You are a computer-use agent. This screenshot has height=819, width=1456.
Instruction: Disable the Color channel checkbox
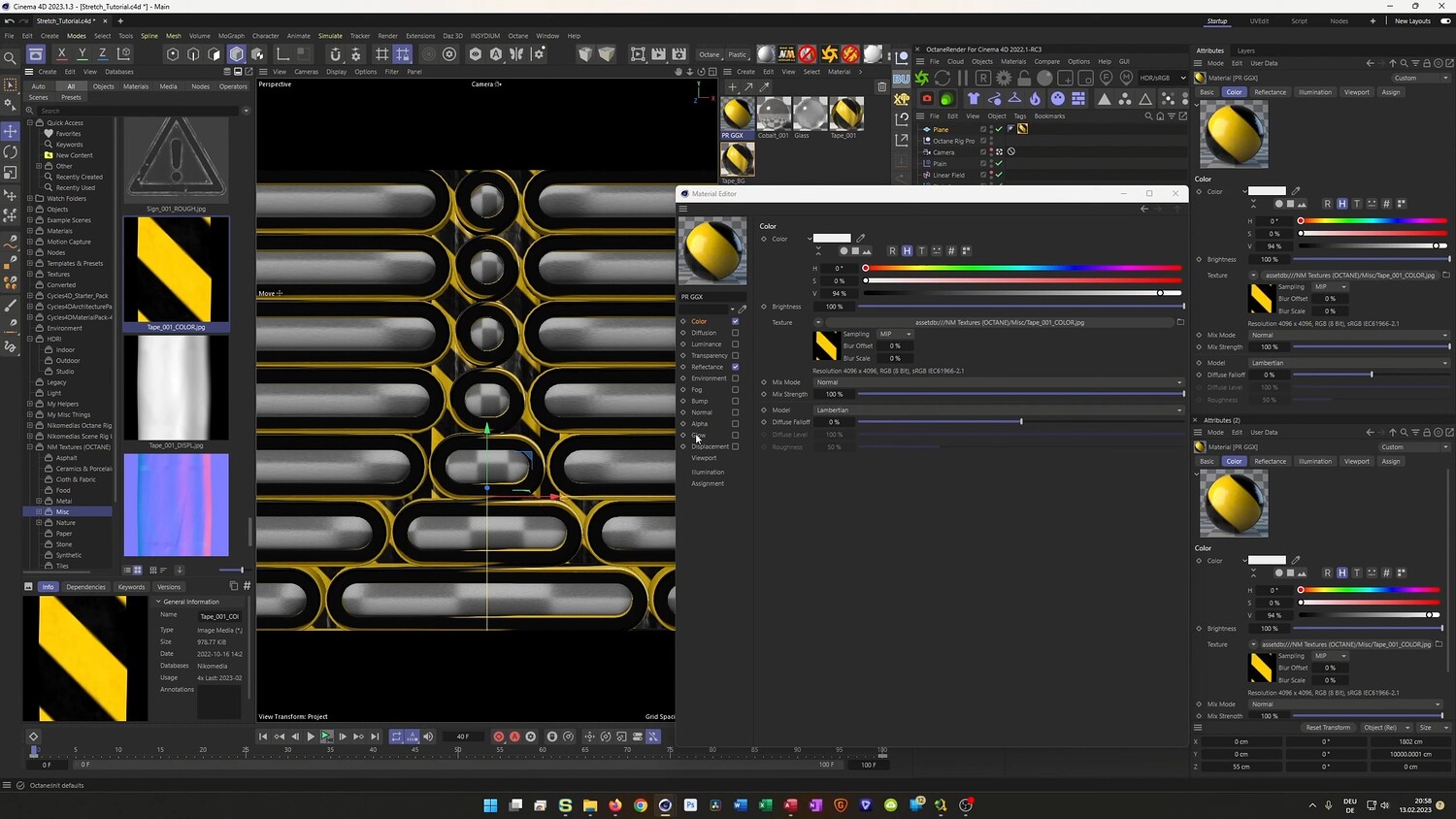[x=735, y=321]
